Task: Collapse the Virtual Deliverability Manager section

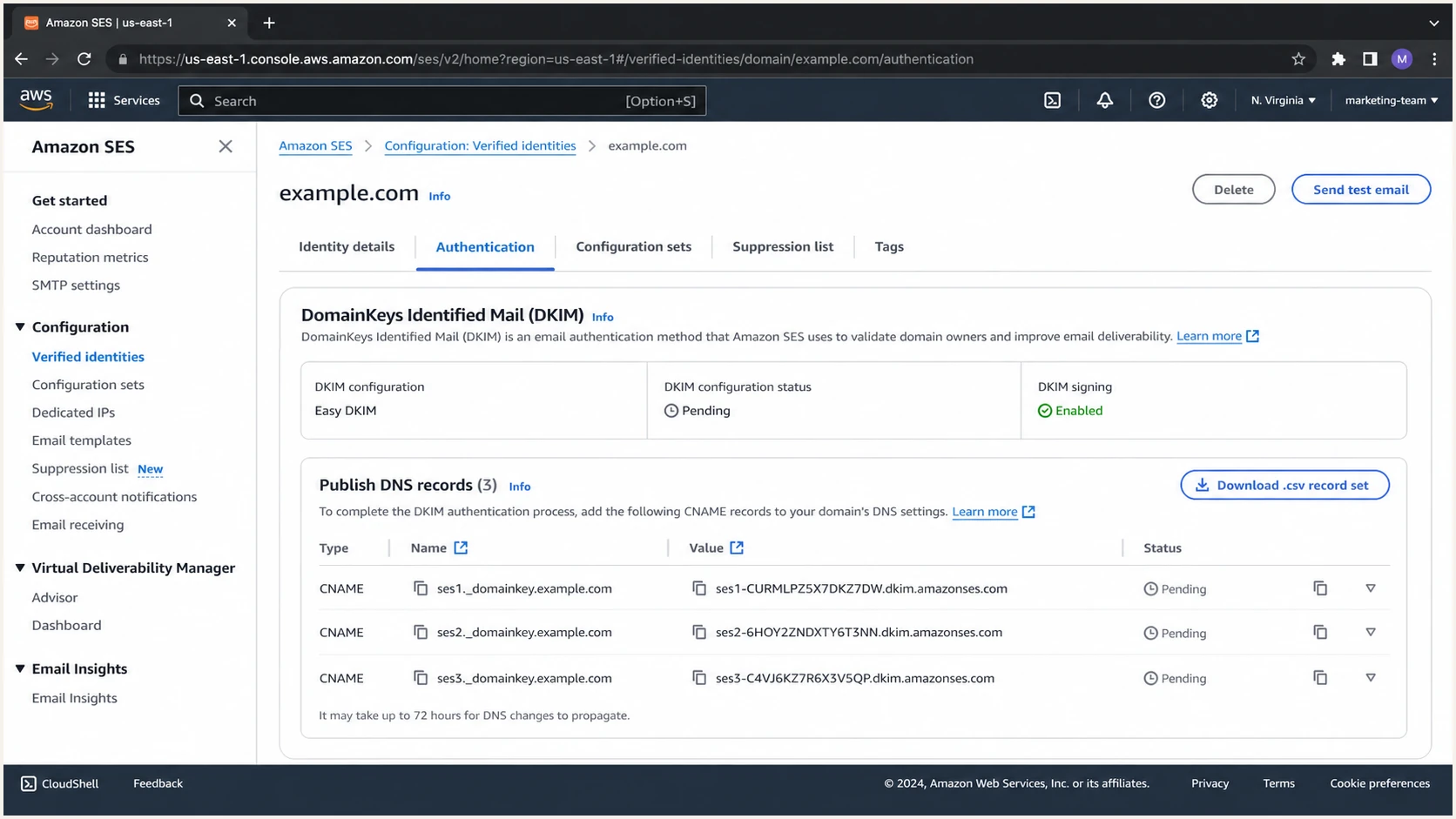Action: point(20,567)
